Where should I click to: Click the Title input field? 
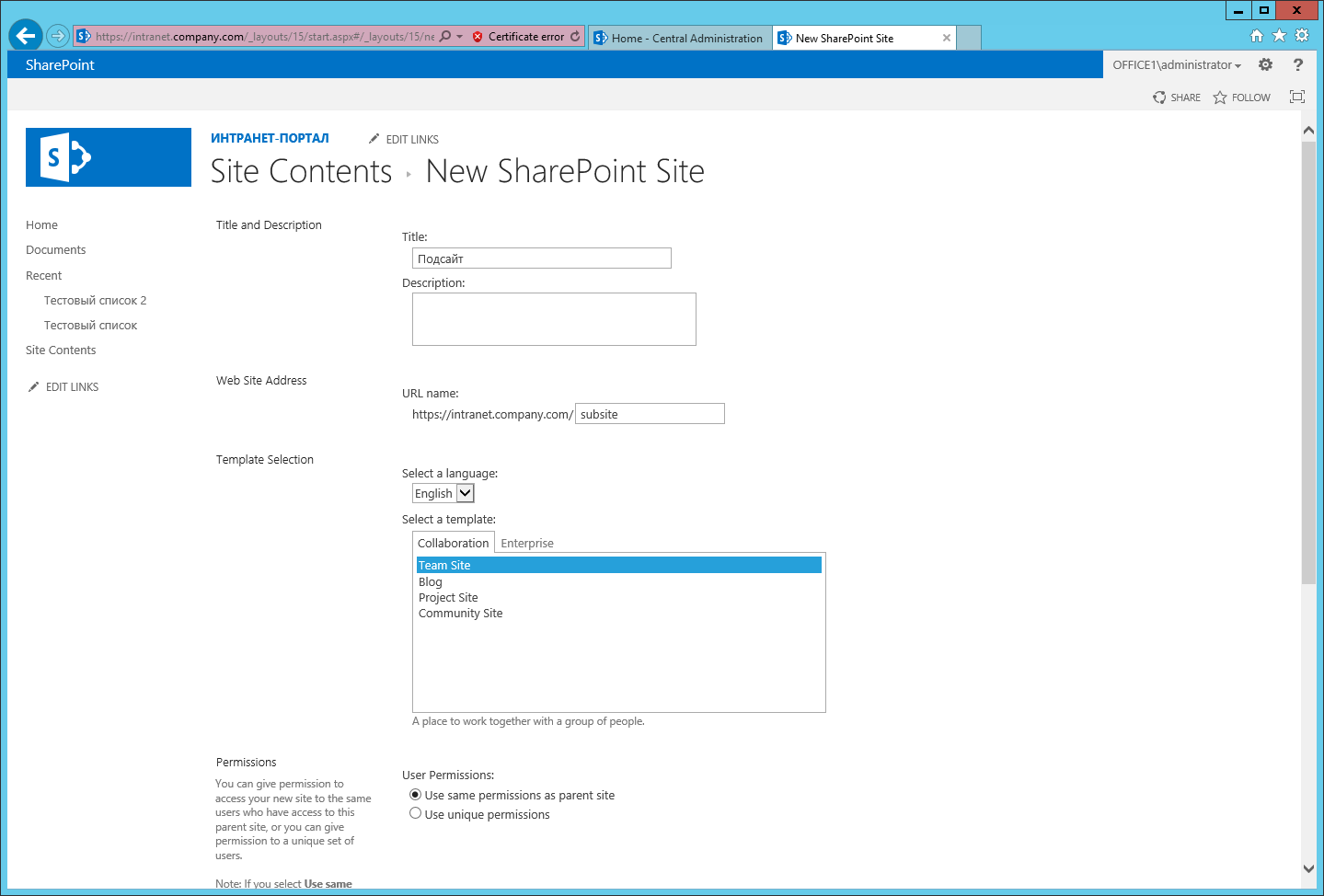(542, 258)
